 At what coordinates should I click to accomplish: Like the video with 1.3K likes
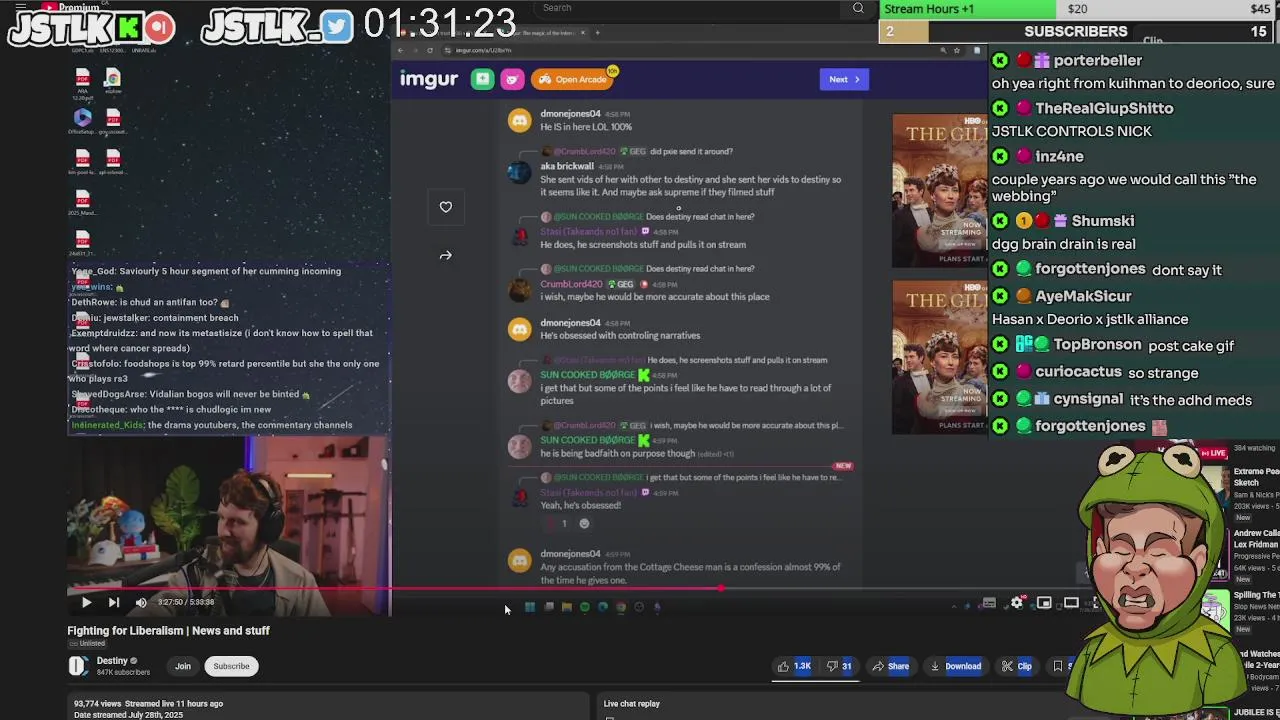[x=796, y=666]
